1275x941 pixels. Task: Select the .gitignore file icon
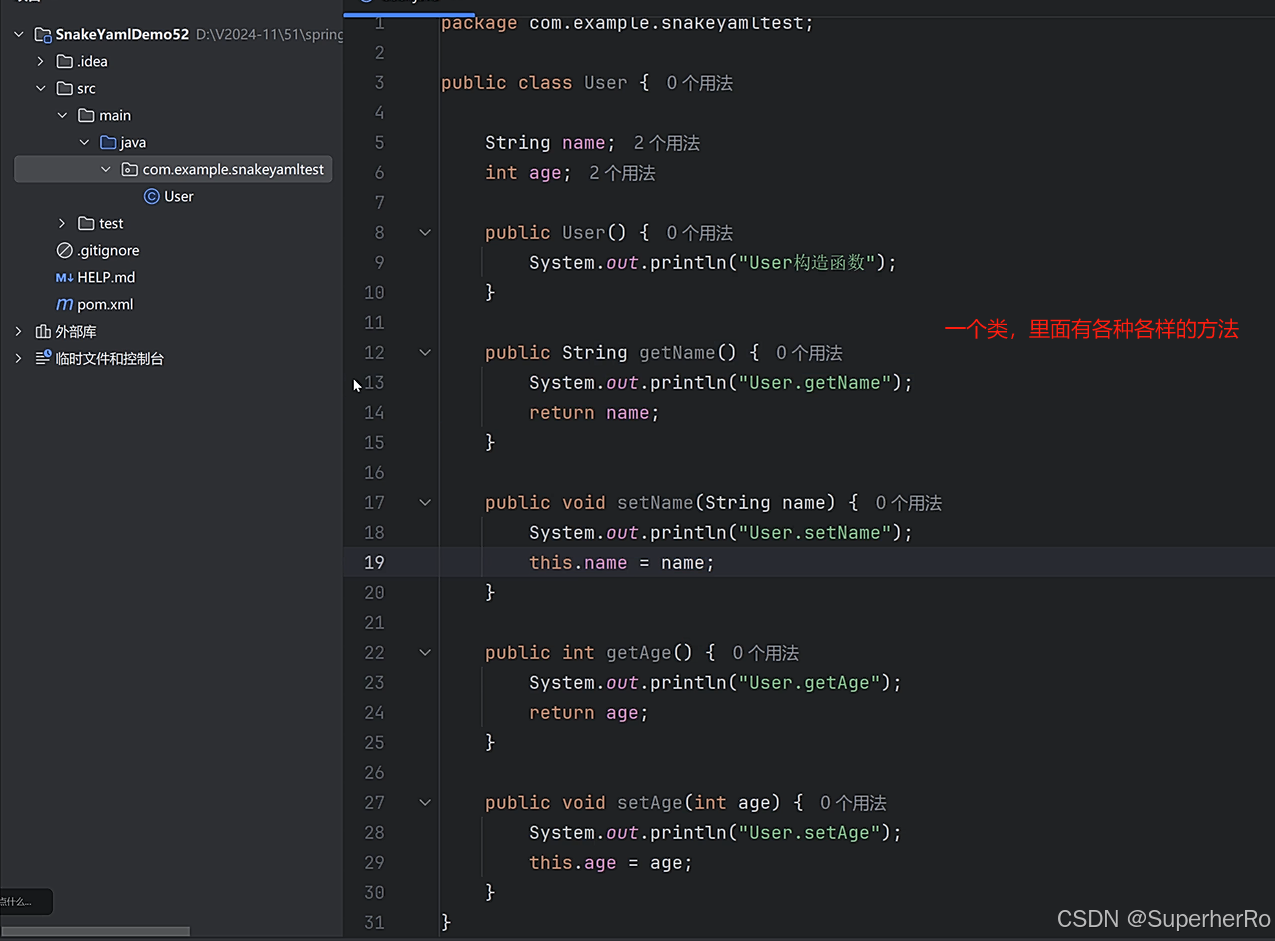click(65, 250)
